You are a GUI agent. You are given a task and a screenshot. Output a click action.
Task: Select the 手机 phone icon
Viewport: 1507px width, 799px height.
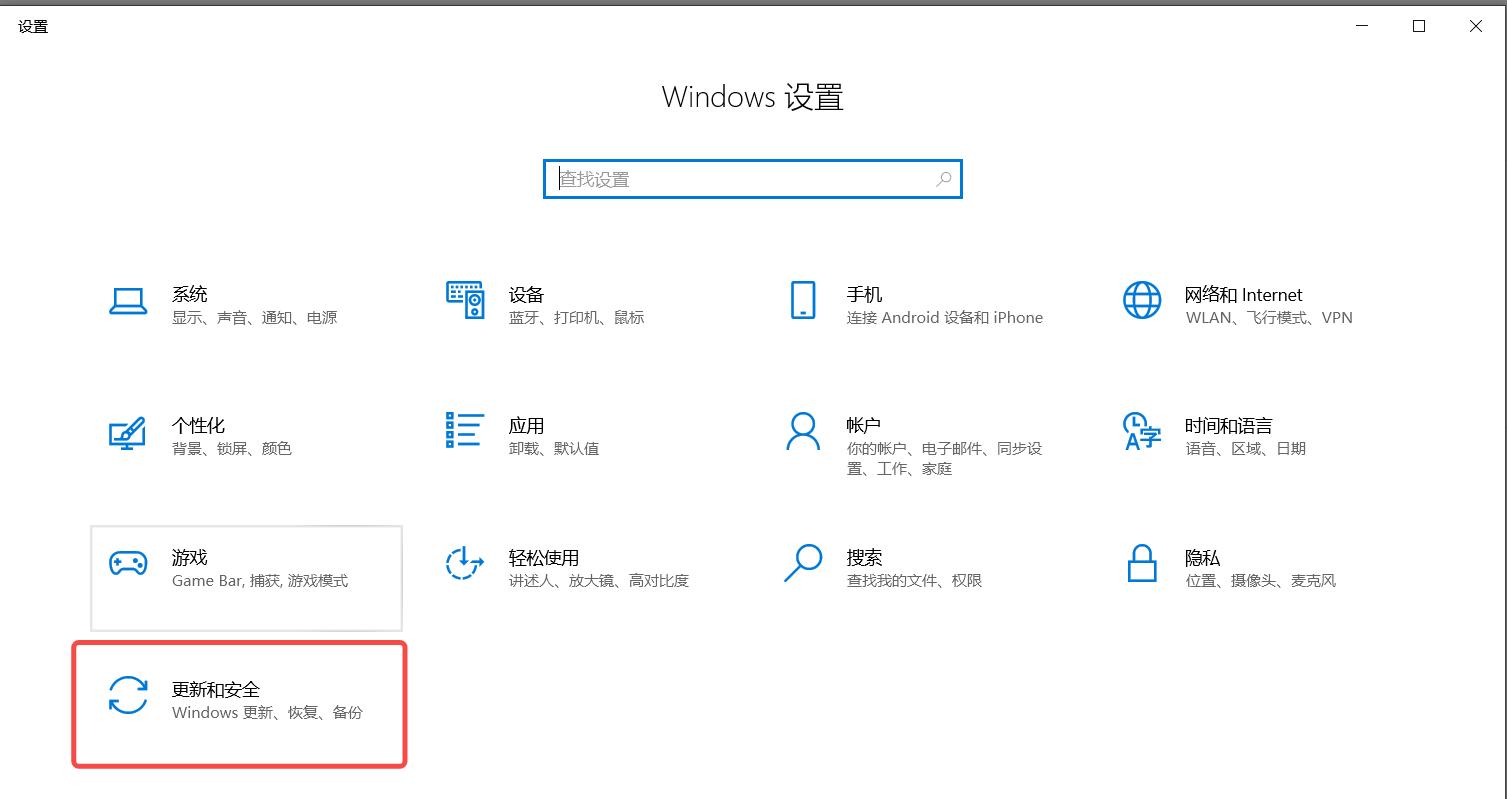803,300
